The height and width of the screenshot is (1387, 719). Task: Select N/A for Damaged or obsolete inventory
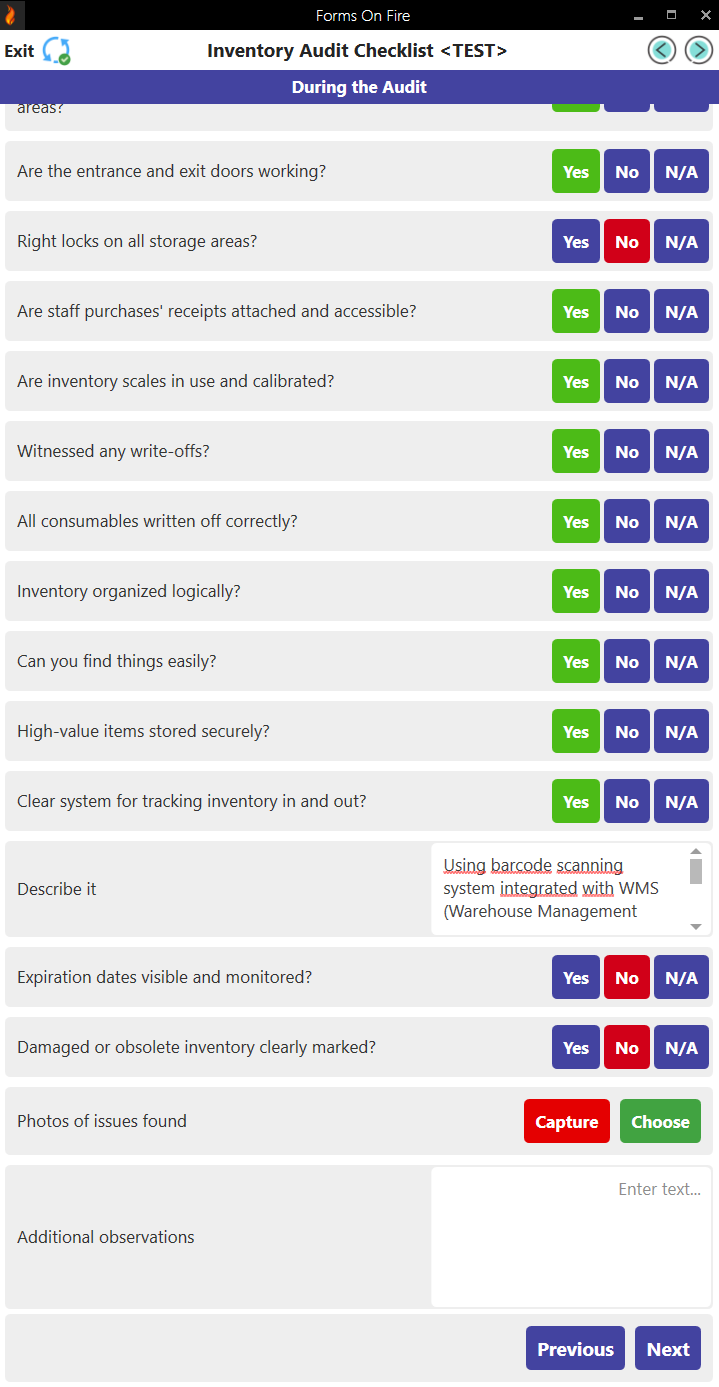pos(681,1048)
